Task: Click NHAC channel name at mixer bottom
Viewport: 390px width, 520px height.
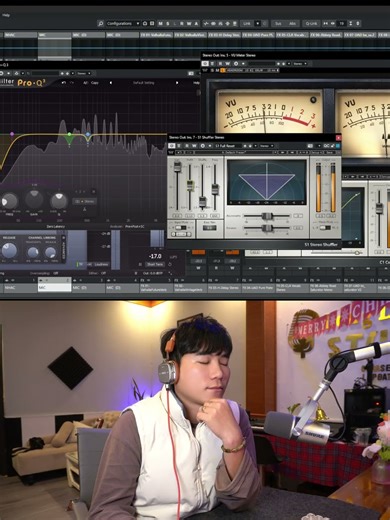Action: point(20,288)
